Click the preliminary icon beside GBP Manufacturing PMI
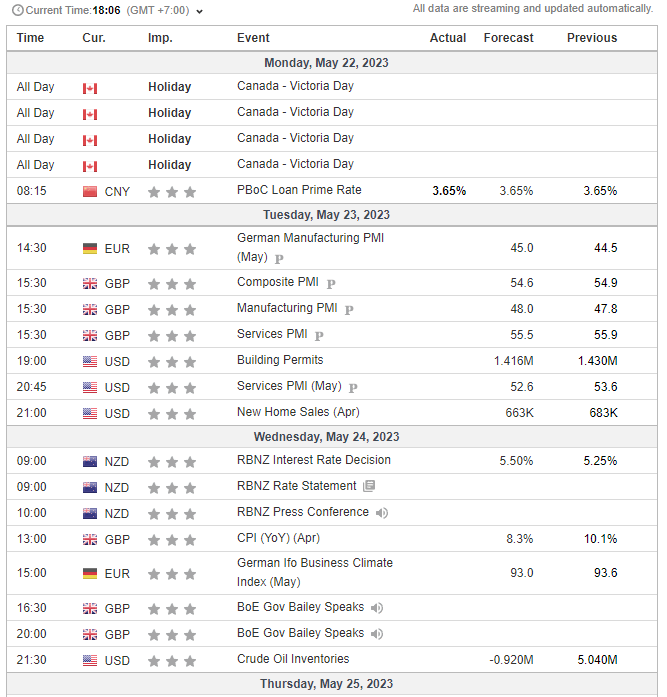The image size is (667, 697). click(348, 310)
